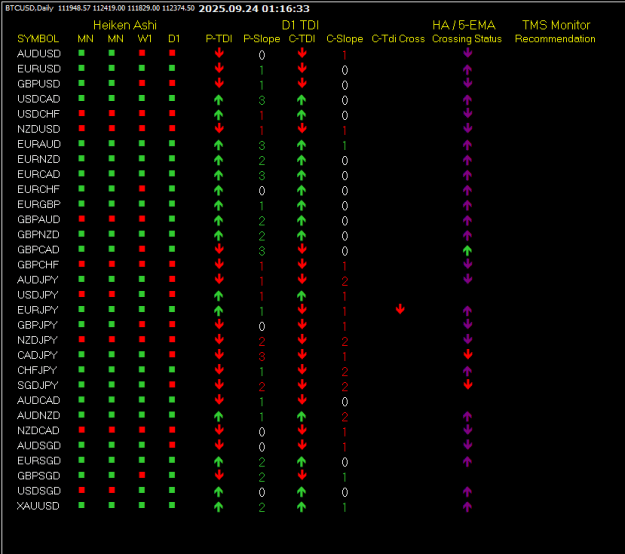Screen dimensions: 625x554
Task: Click the Crossing Status column header
Action: 467,39
